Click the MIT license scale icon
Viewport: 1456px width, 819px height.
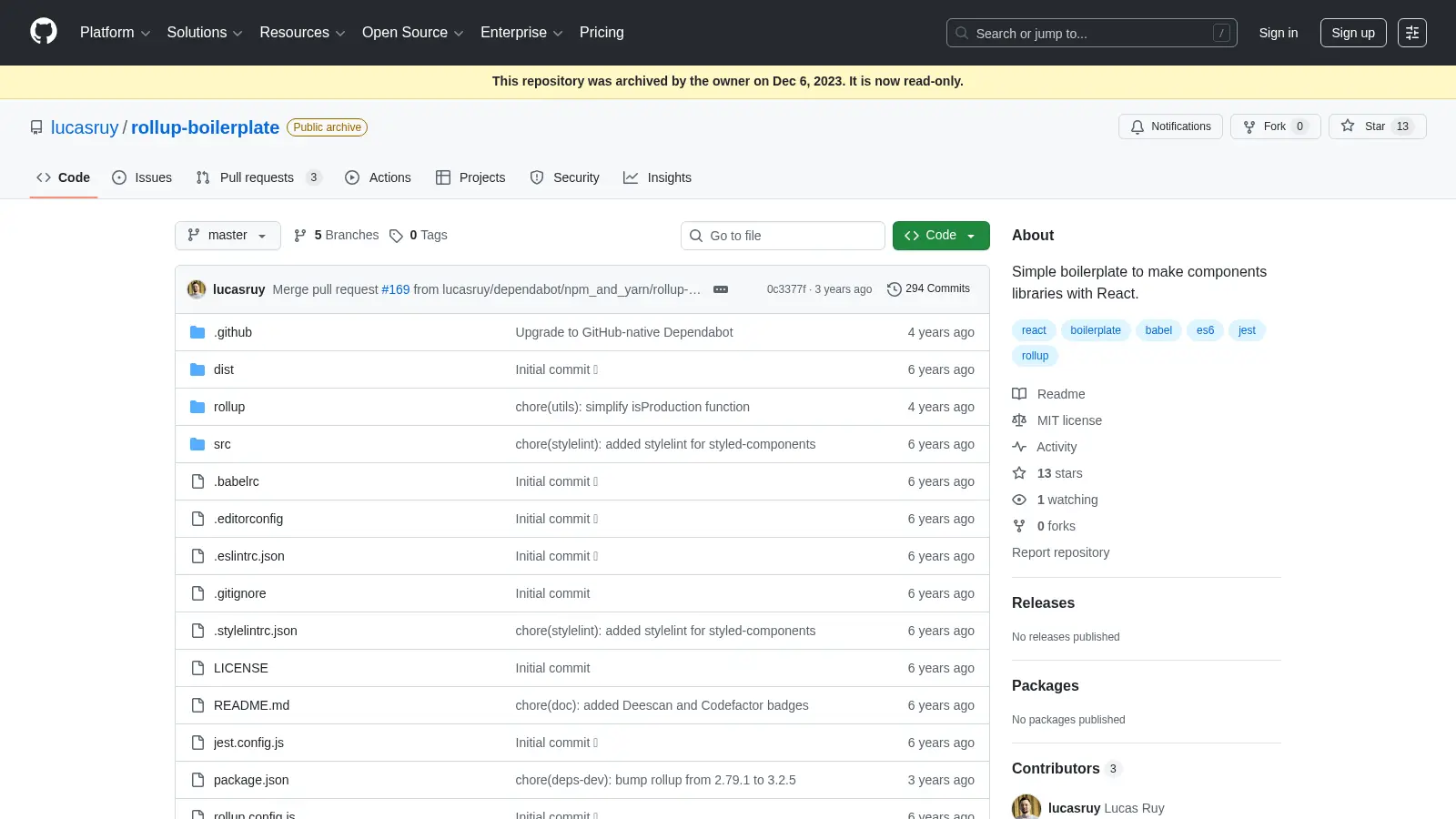coord(1019,420)
